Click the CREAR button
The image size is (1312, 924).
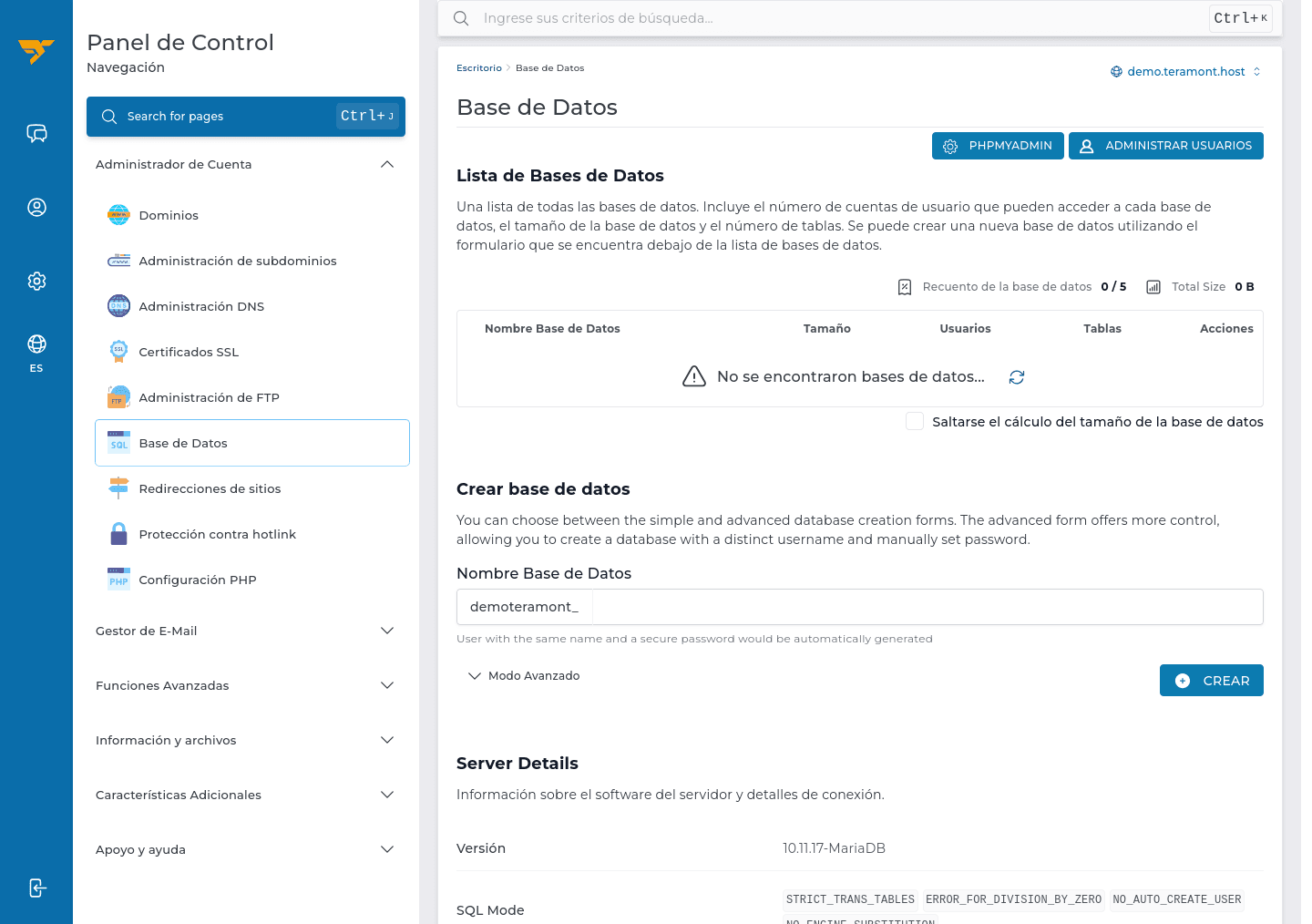1212,681
